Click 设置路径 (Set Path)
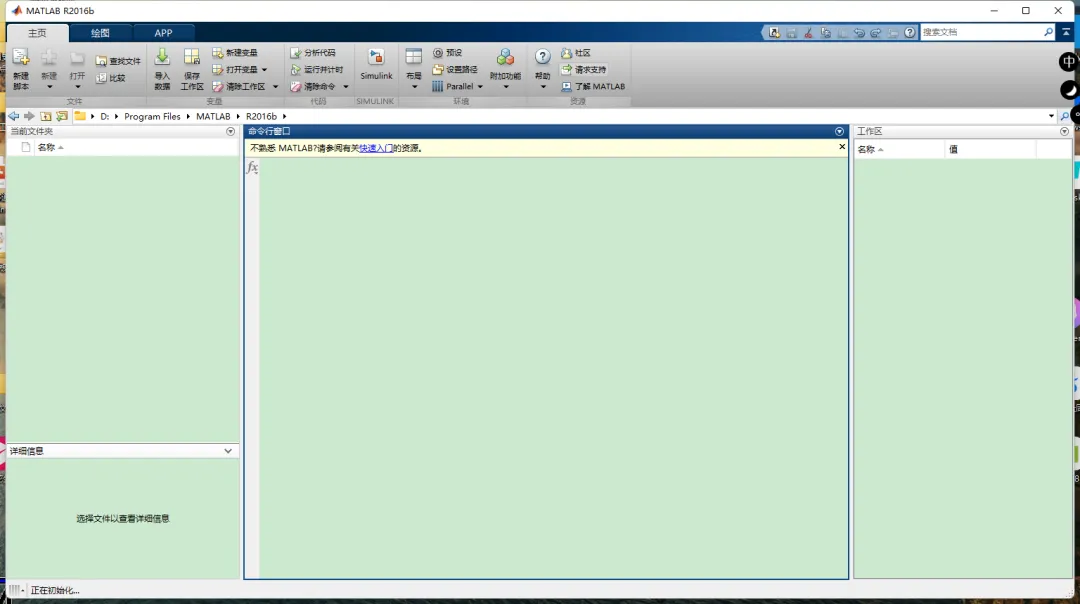 pos(455,70)
